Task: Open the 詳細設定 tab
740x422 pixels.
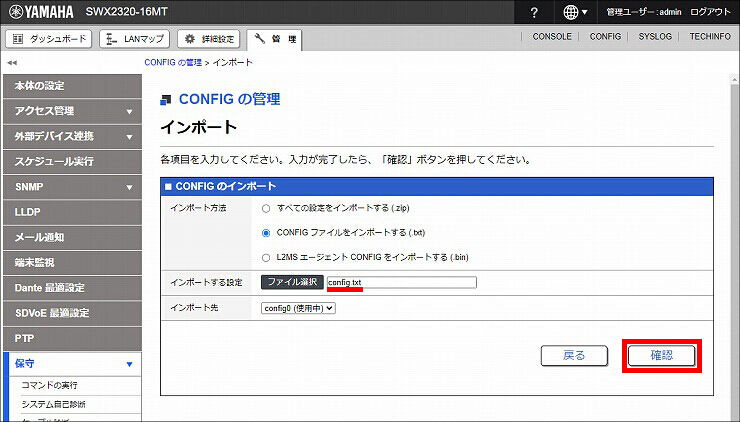Action: pos(209,39)
